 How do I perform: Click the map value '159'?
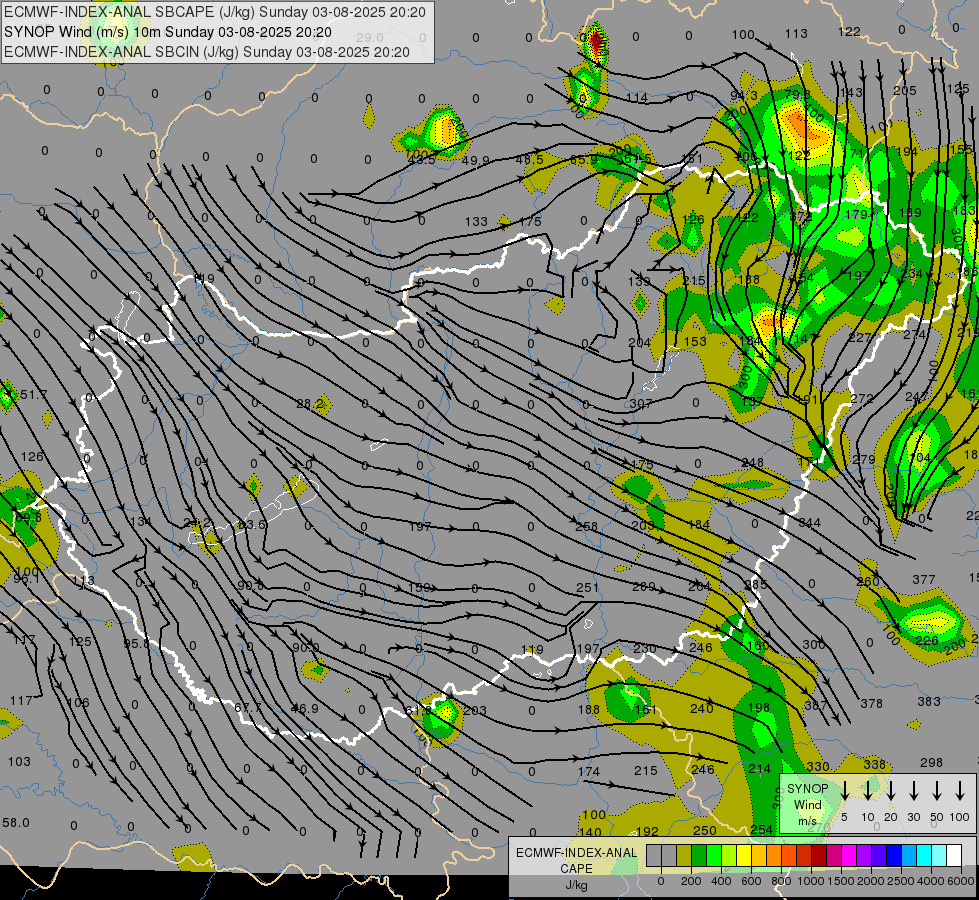pos(420,587)
